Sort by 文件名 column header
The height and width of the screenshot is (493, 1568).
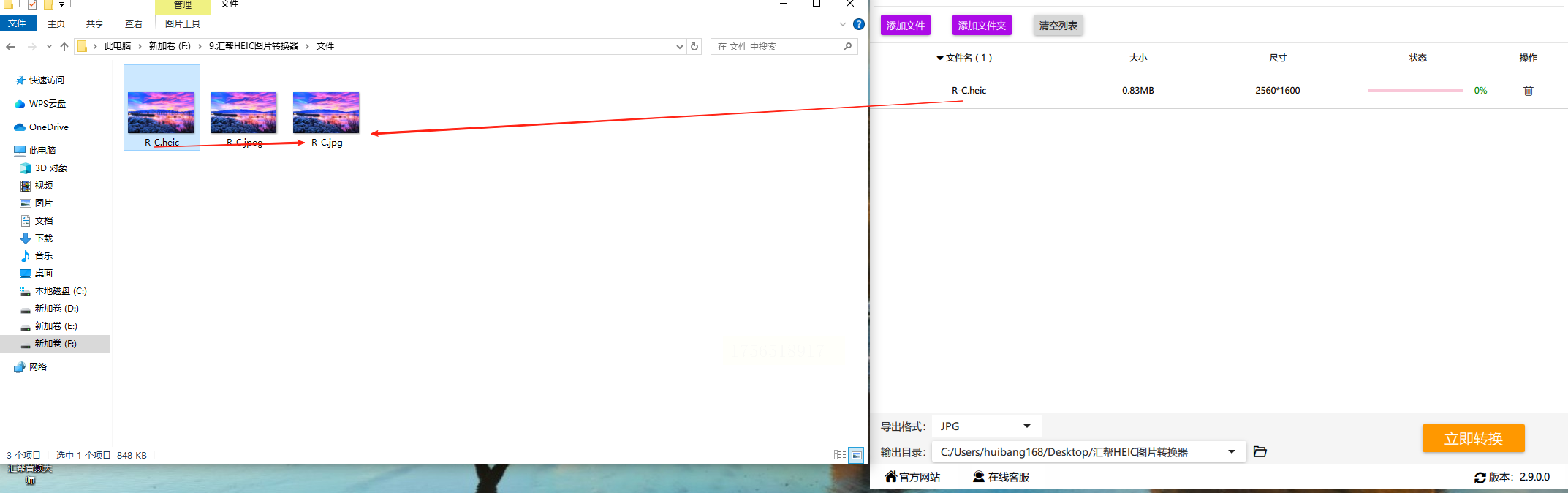(964, 58)
